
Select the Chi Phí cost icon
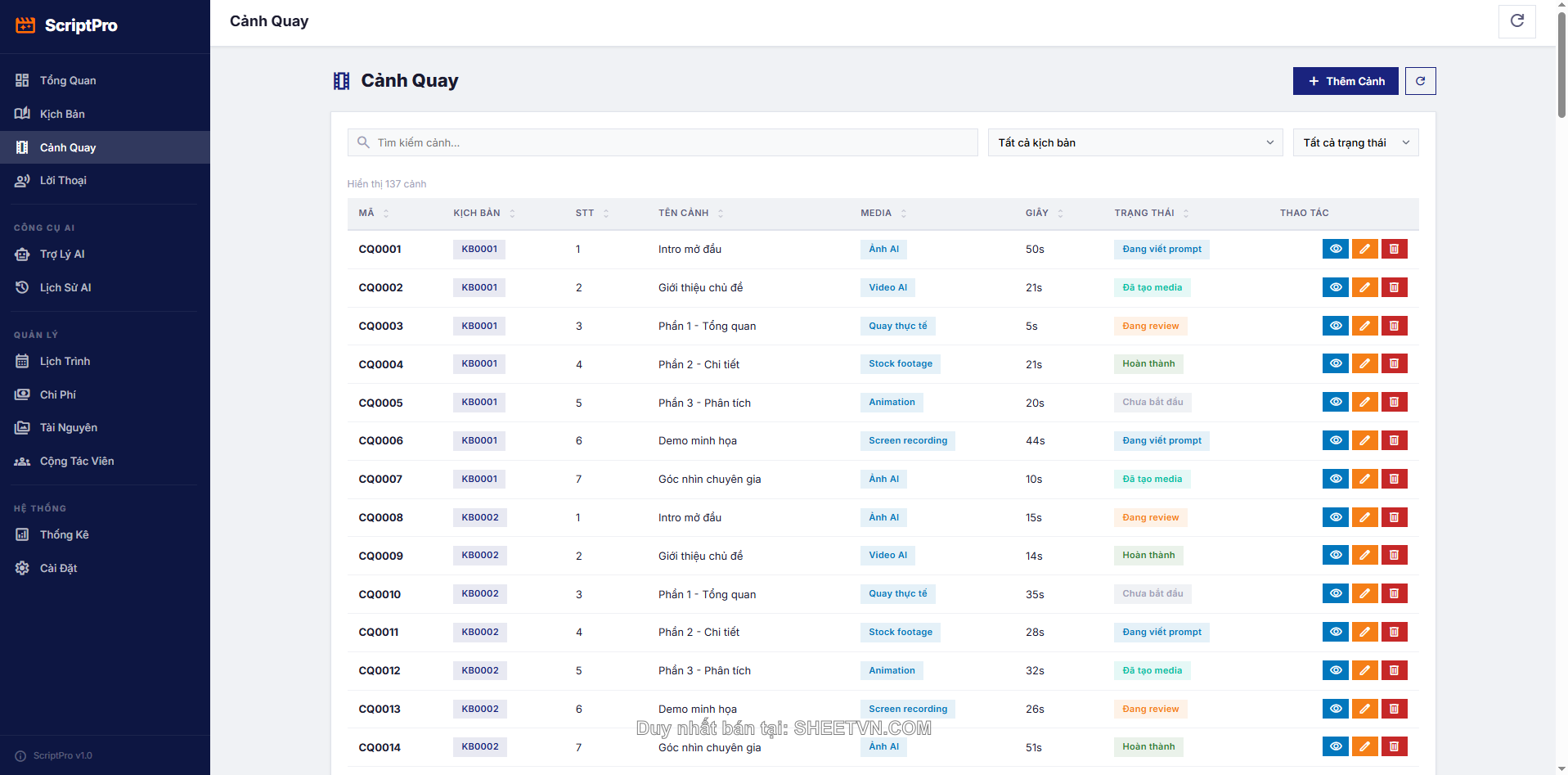click(x=22, y=394)
